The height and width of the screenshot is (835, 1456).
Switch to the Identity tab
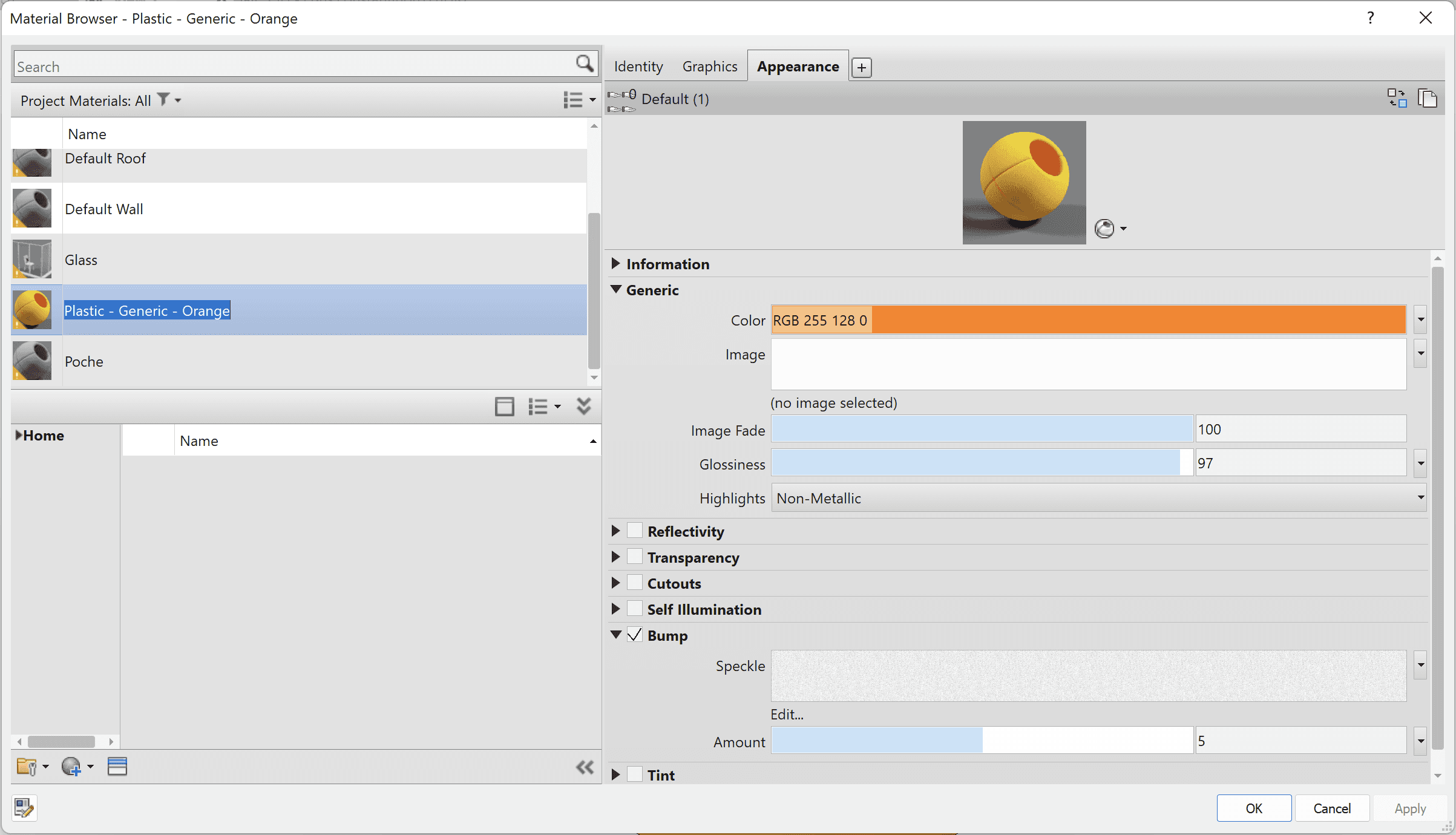[638, 66]
